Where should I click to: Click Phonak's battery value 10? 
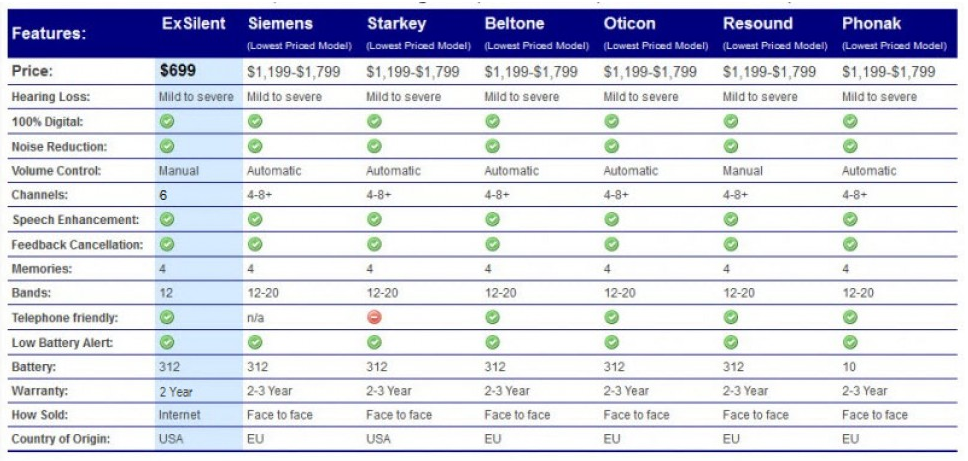pyautogui.click(x=849, y=367)
